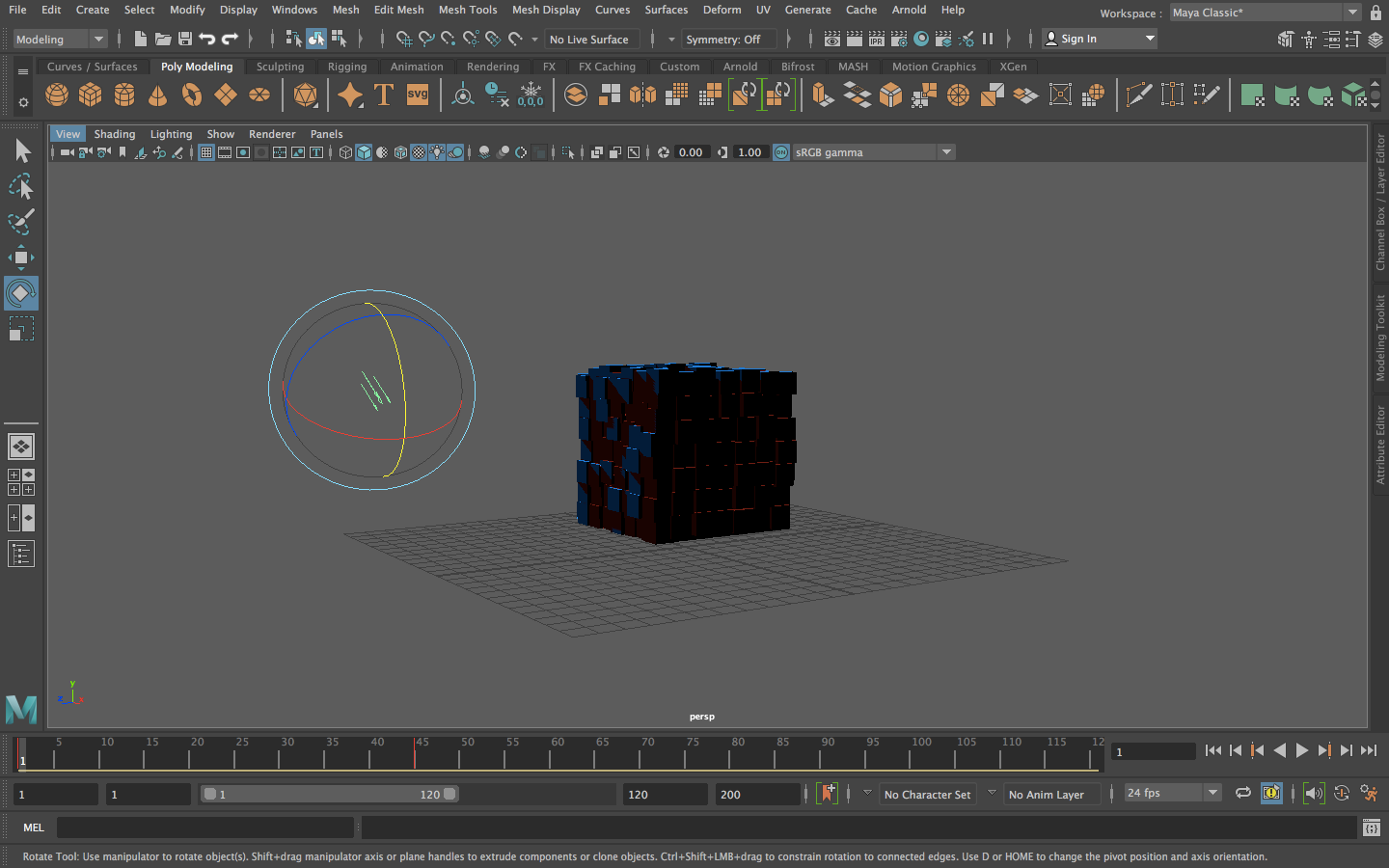This screenshot has height=868, width=1389.
Task: Click the playback range slider bar
Action: 328,795
